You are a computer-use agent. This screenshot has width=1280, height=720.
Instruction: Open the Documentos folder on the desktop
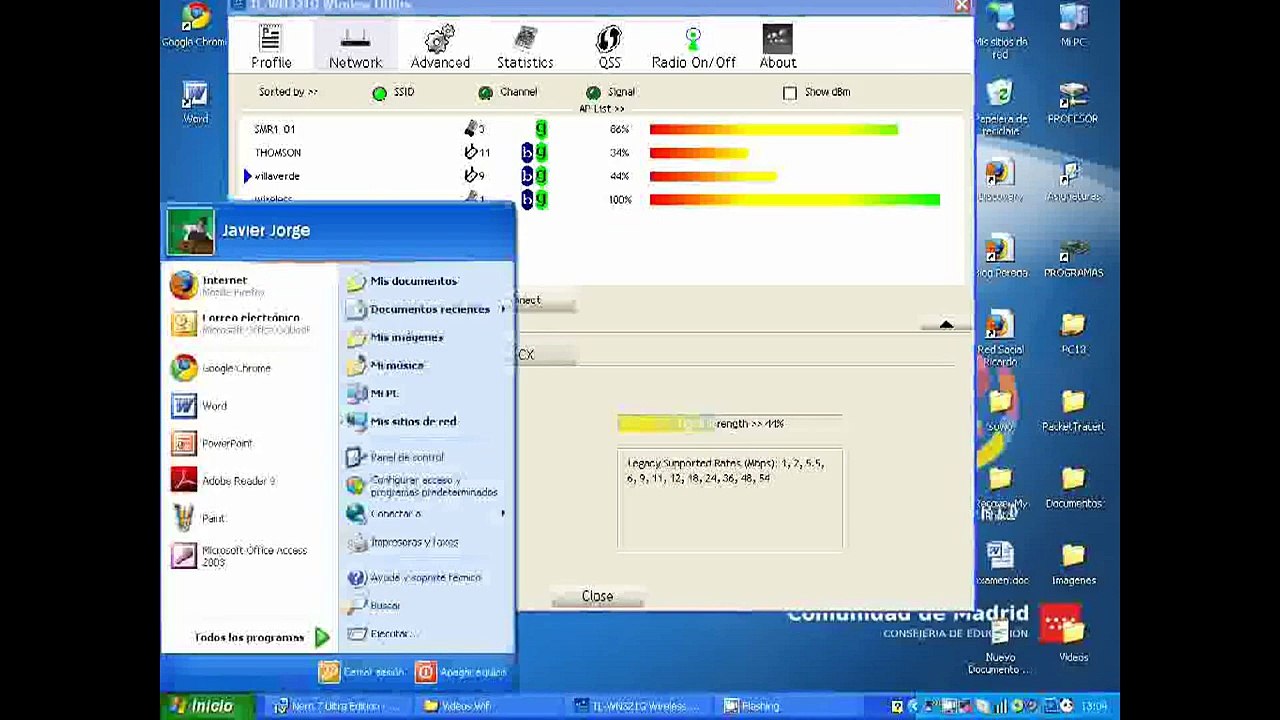1073,488
